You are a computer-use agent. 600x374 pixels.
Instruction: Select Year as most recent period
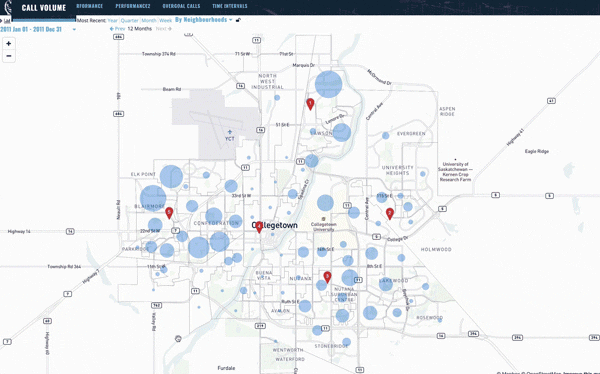tap(112, 20)
